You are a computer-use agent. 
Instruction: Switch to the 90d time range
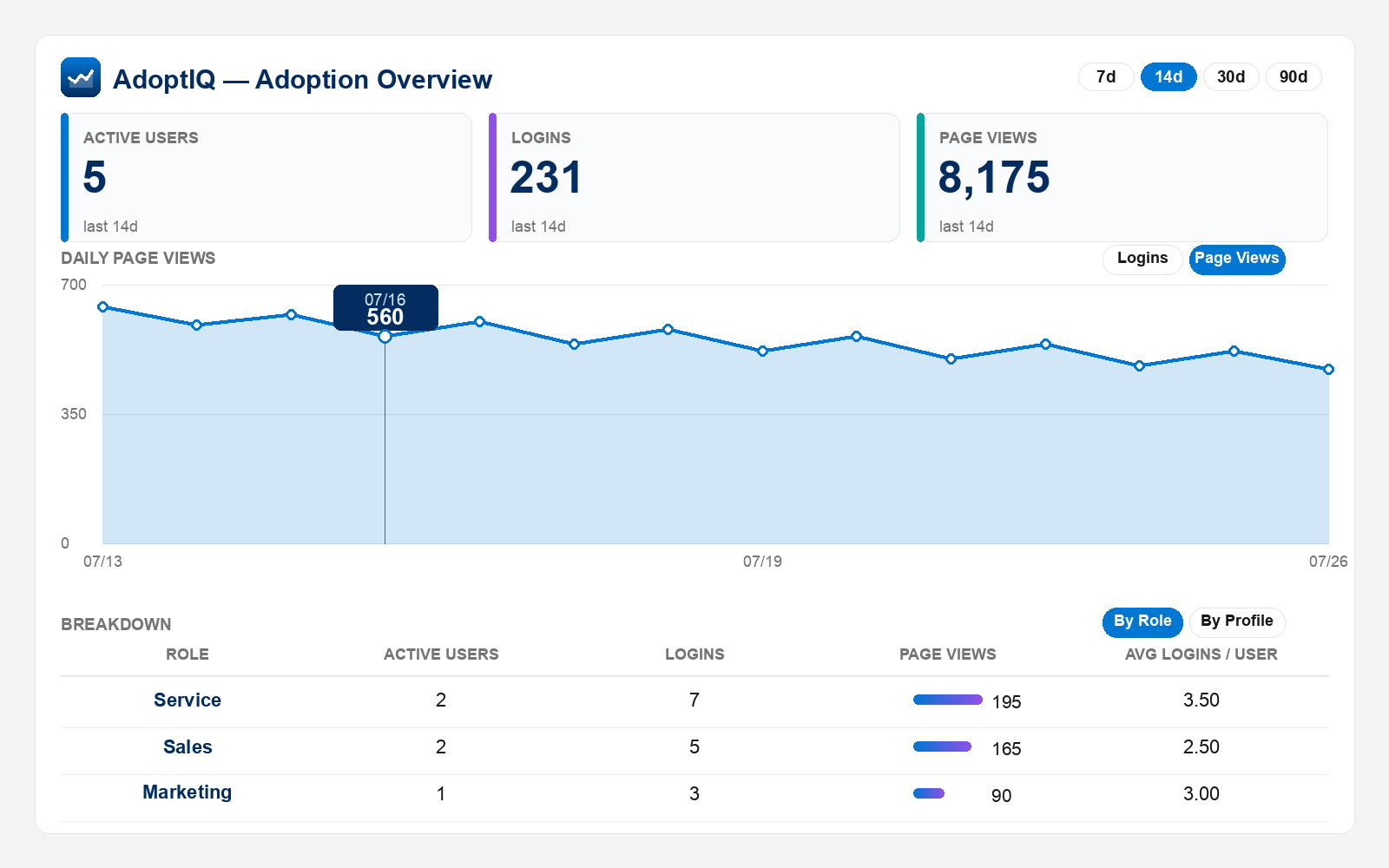tap(1294, 76)
